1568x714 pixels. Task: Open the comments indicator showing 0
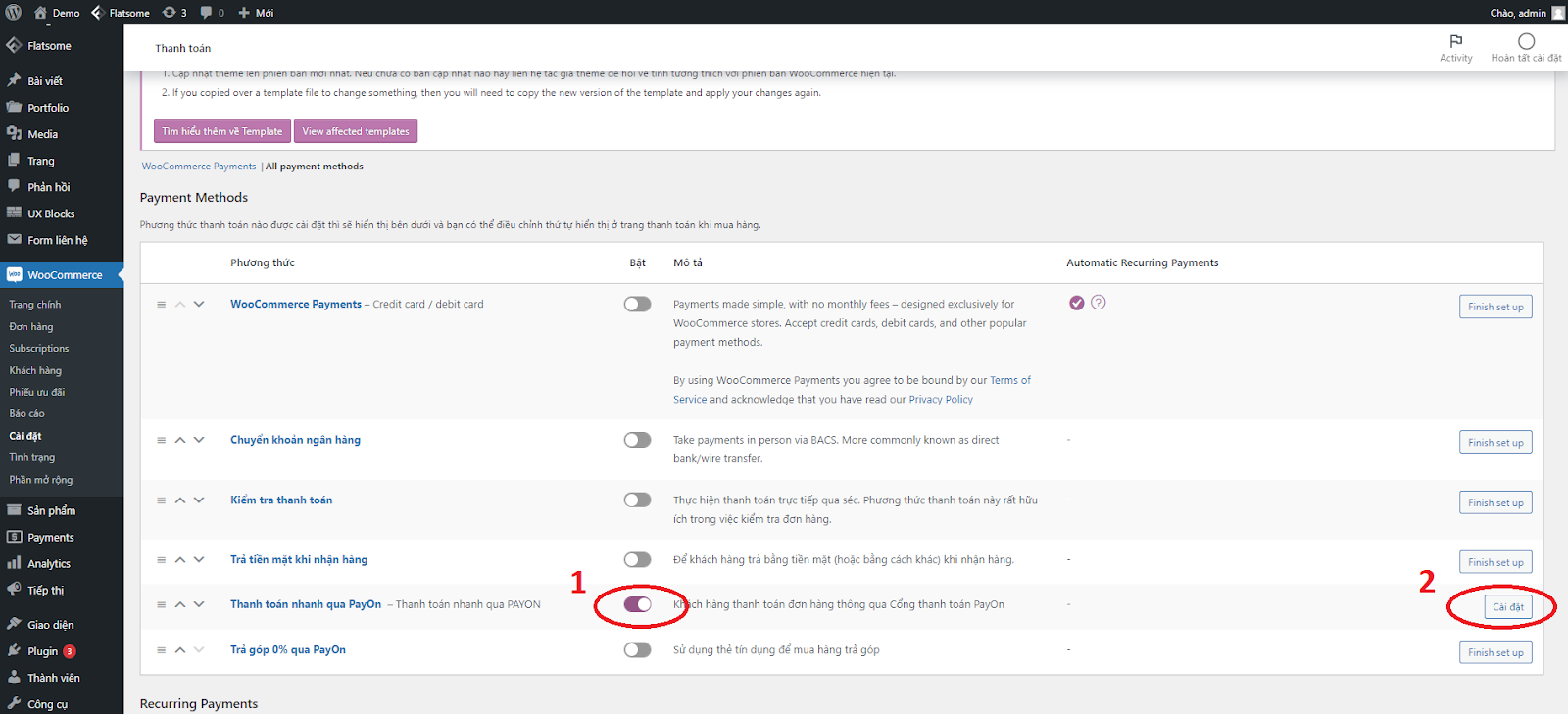[x=213, y=13]
